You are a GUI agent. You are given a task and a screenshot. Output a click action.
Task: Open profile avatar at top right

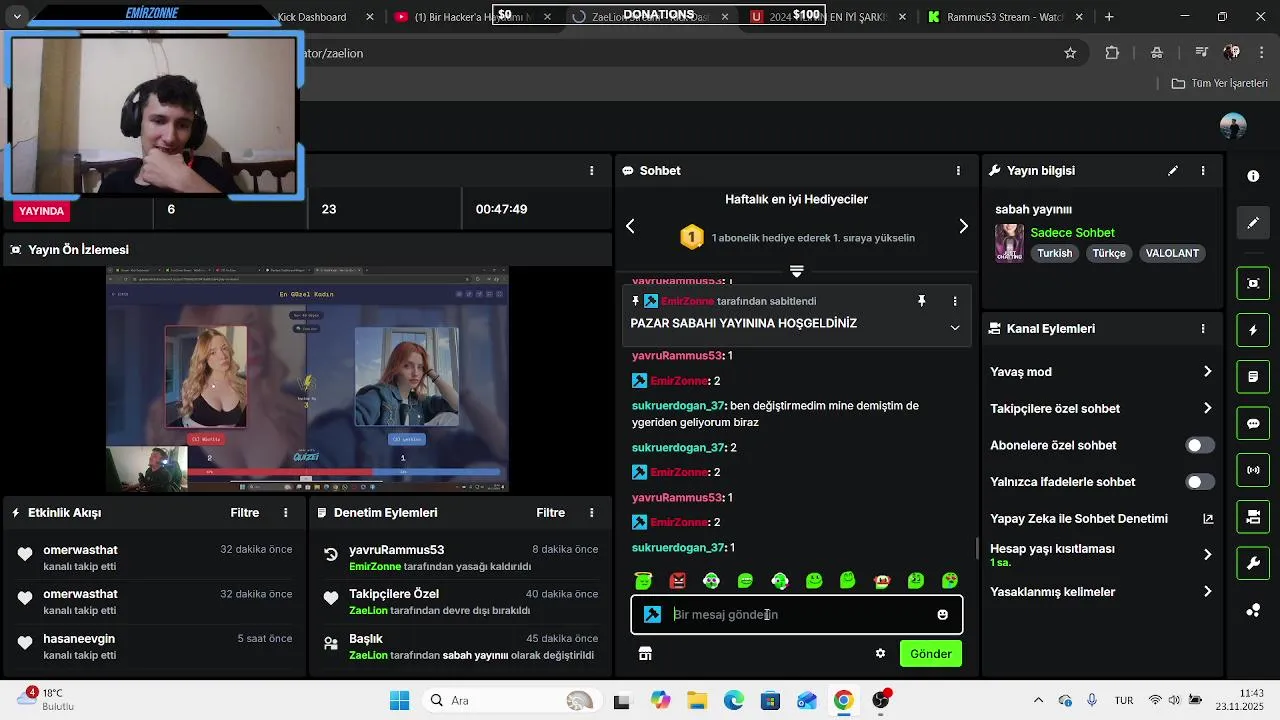click(1233, 126)
